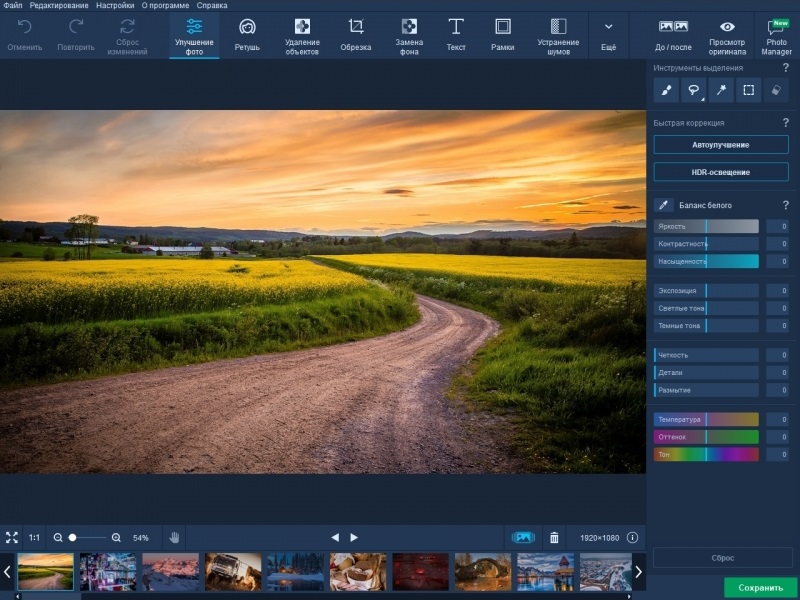Click the Насыщенность slider

(x=707, y=261)
